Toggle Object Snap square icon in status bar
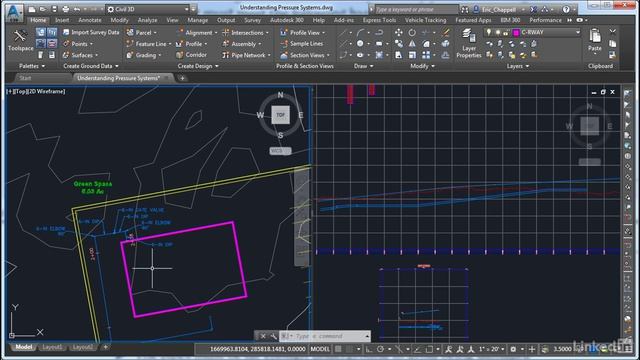Image resolution: width=640 pixels, height=360 pixels. (x=429, y=349)
